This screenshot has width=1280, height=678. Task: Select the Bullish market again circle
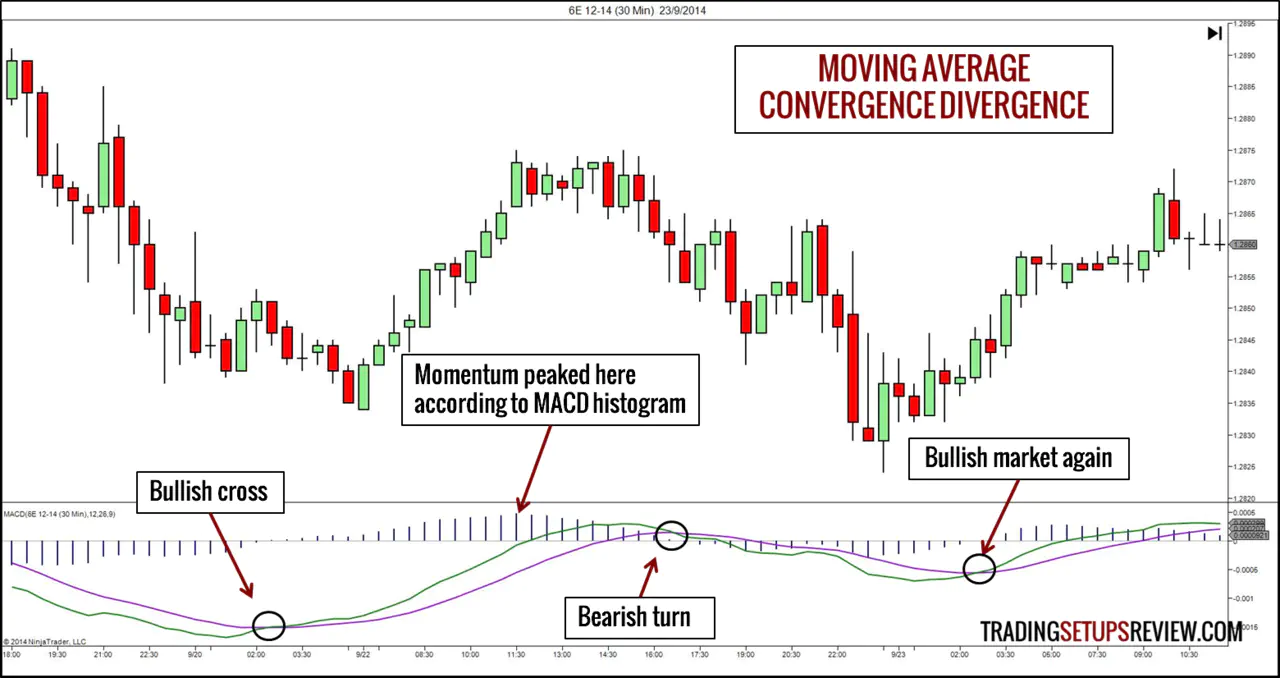pos(979,568)
